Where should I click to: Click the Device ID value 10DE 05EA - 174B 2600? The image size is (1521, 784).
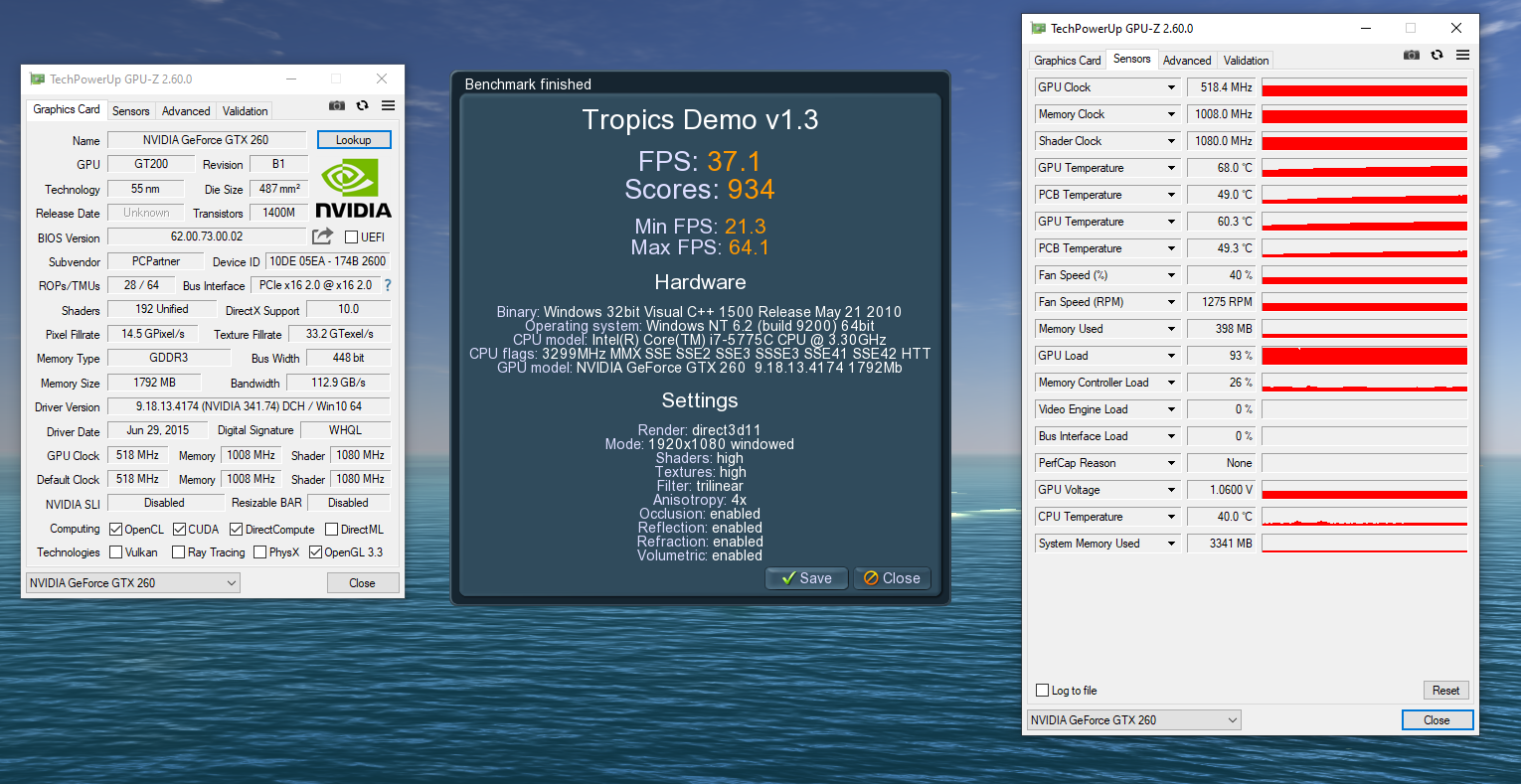pos(328,261)
